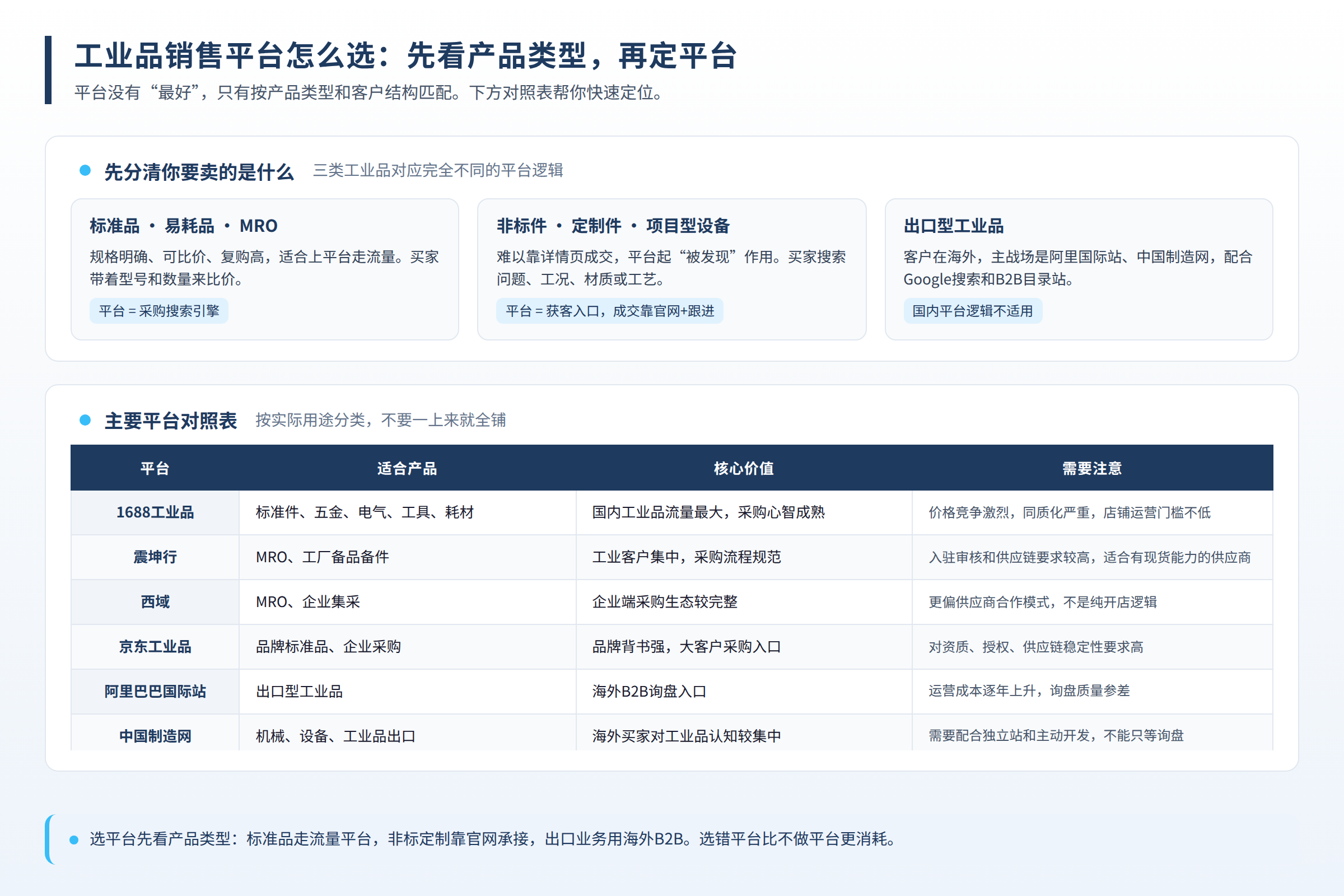Select the 1688工业品 row name
This screenshot has height=896, width=1344.
click(155, 512)
